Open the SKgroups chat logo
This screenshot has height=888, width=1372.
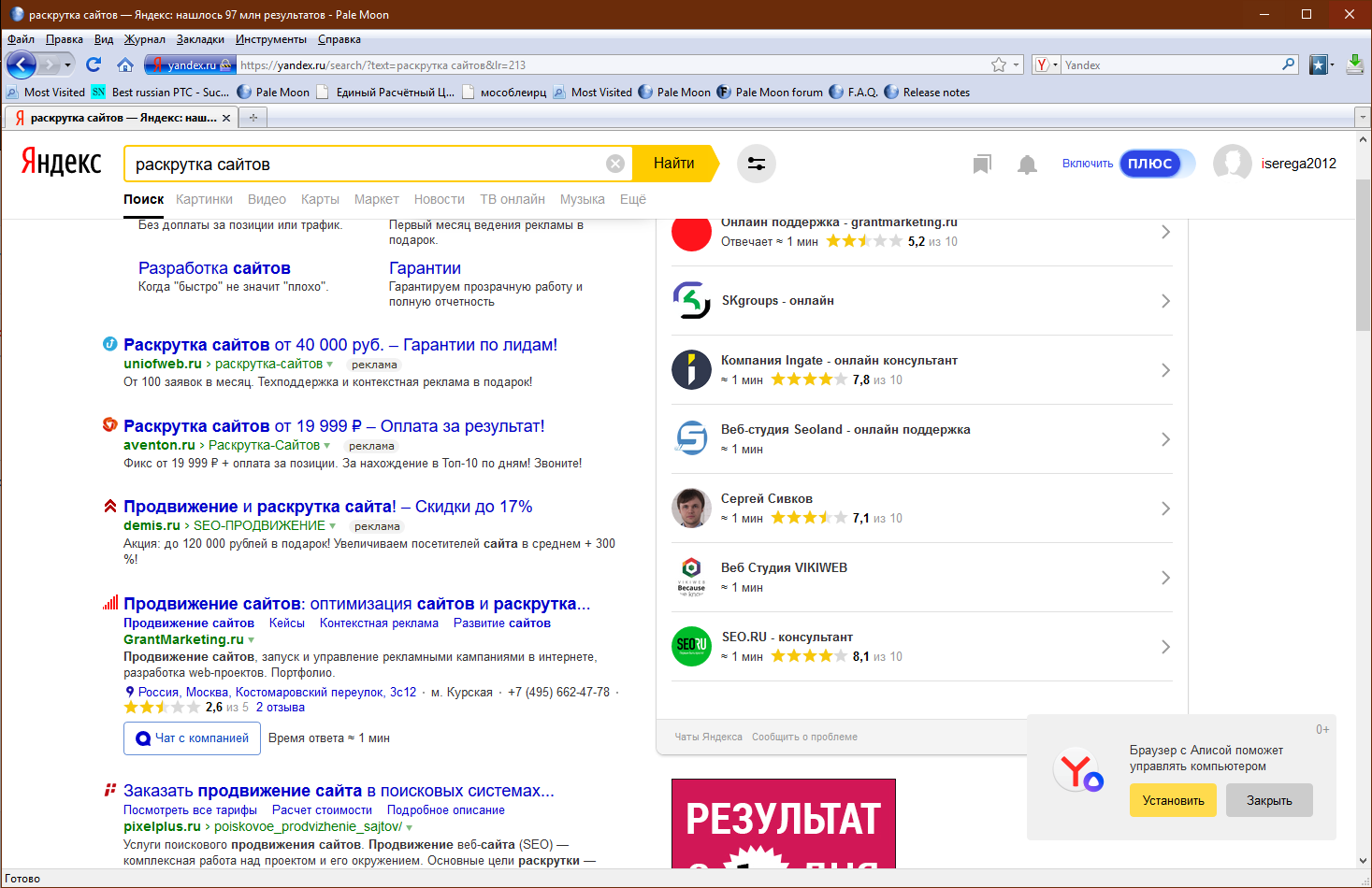coord(691,300)
